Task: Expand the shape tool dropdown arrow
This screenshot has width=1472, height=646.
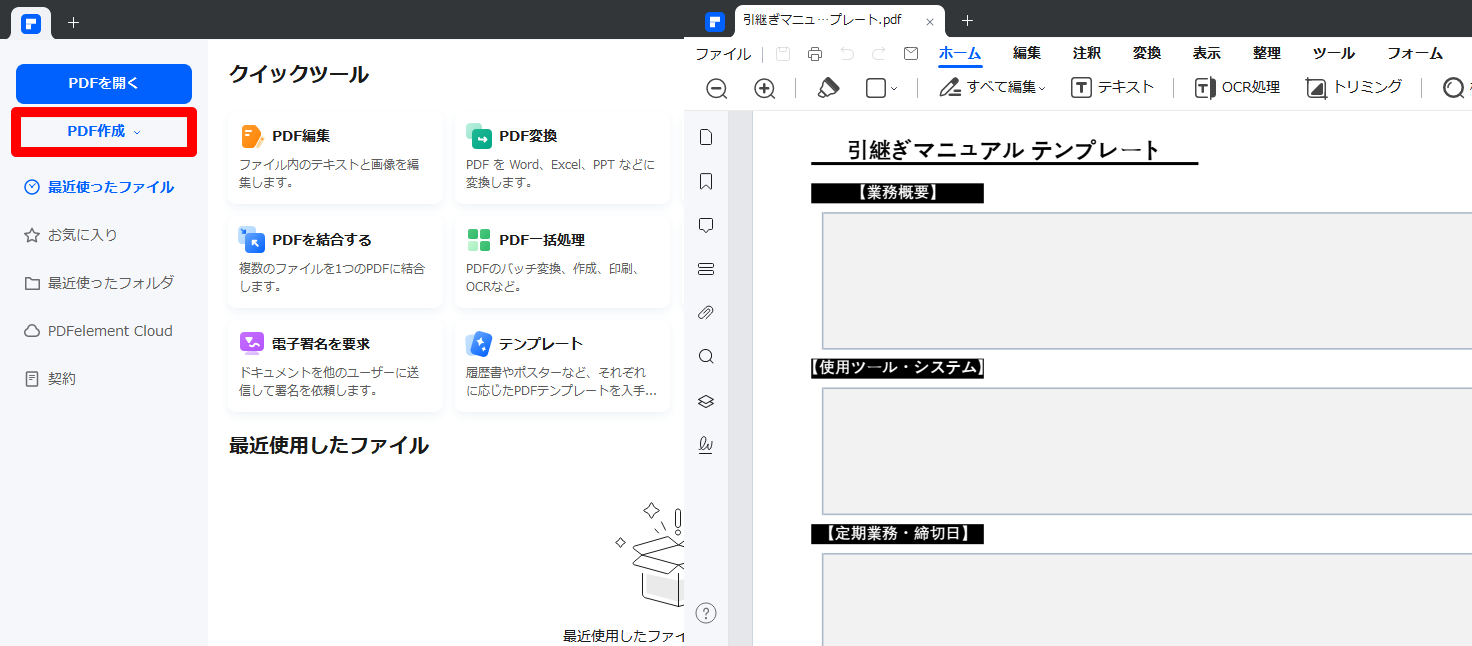Action: coord(894,89)
